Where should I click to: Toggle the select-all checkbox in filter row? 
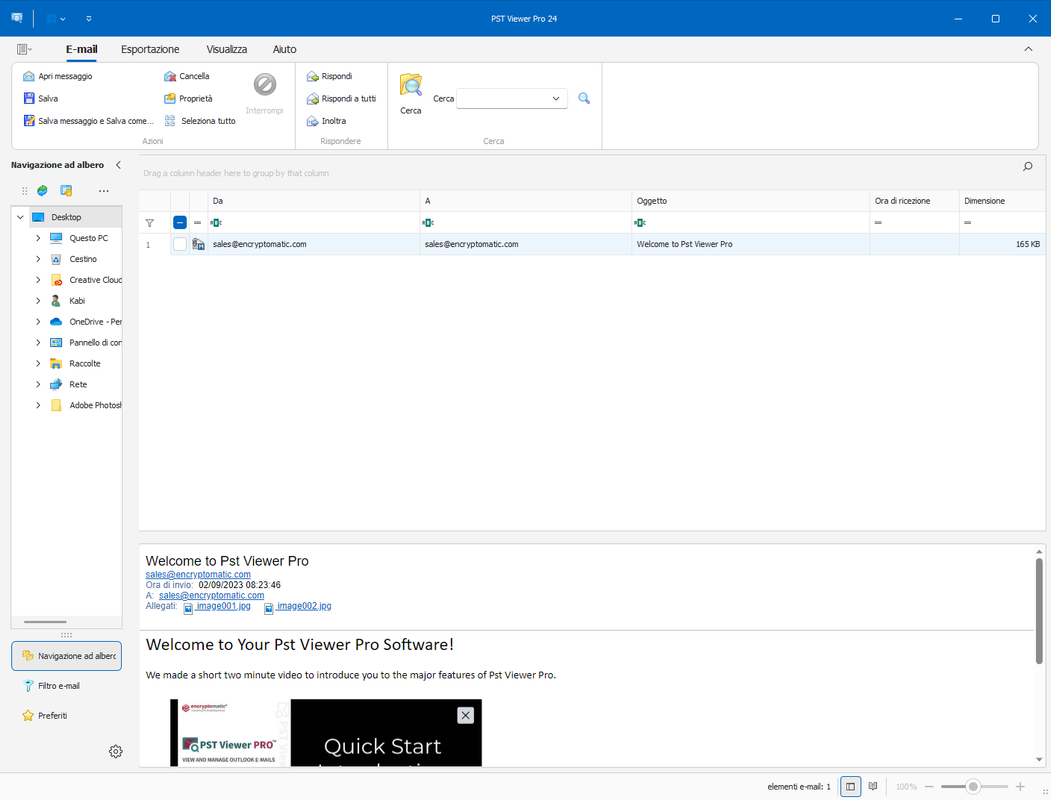click(180, 223)
